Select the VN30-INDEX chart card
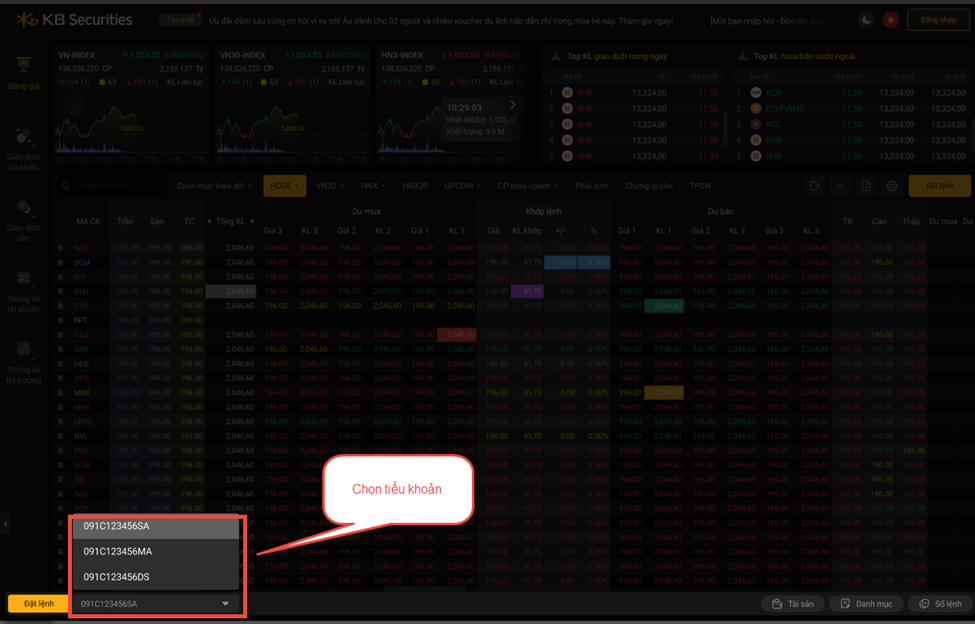 (x=294, y=103)
